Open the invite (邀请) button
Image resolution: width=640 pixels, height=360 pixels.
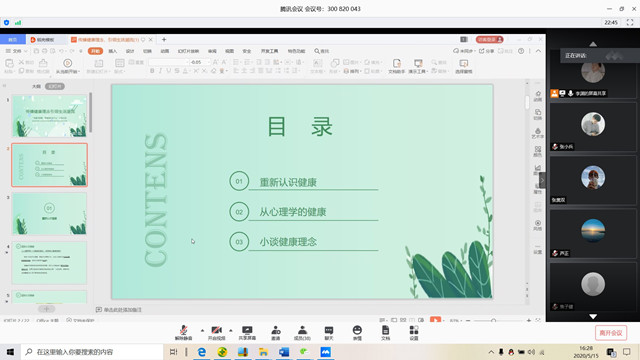(276, 332)
